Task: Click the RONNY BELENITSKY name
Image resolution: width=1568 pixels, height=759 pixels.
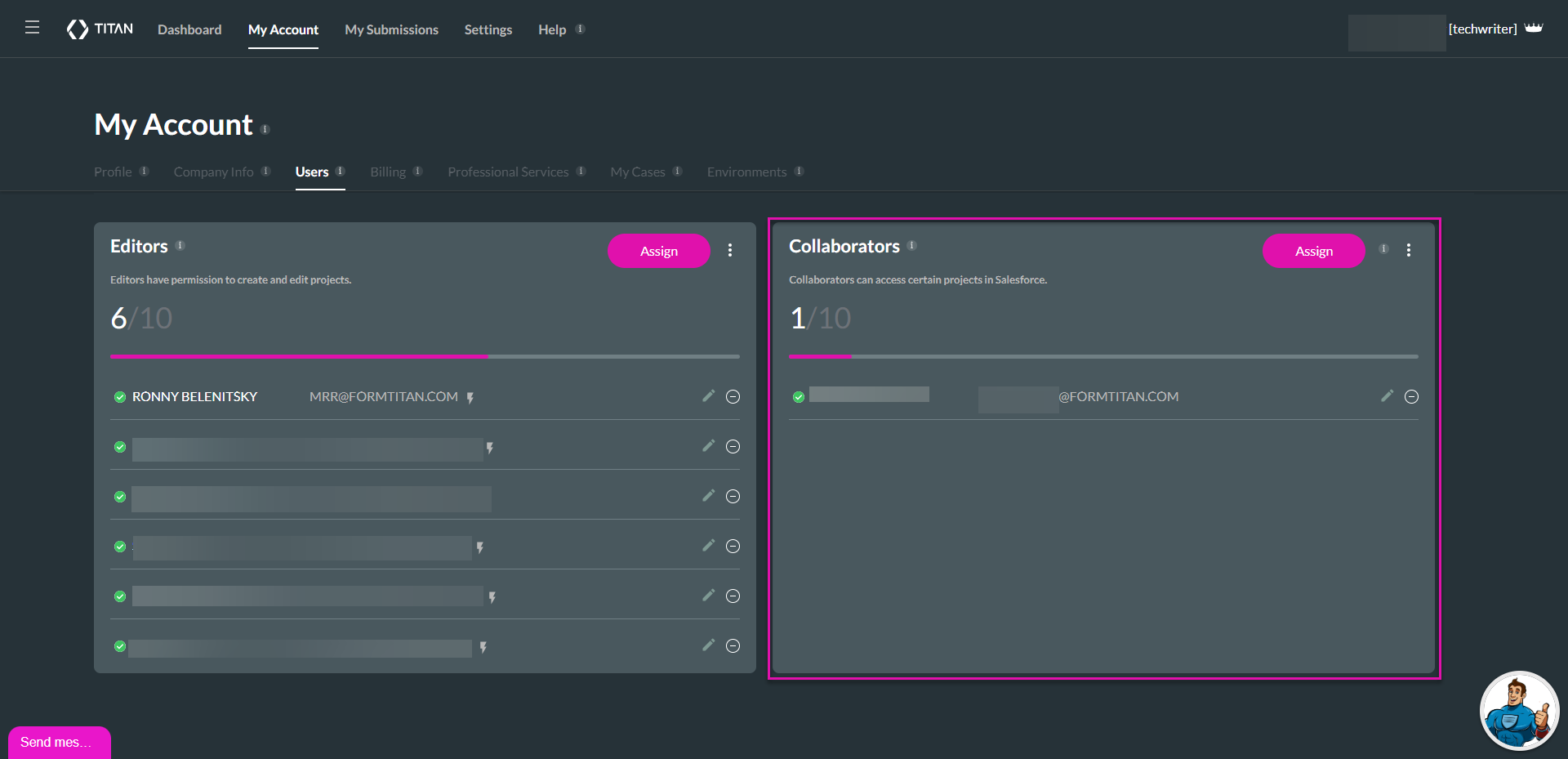Action: tap(194, 396)
